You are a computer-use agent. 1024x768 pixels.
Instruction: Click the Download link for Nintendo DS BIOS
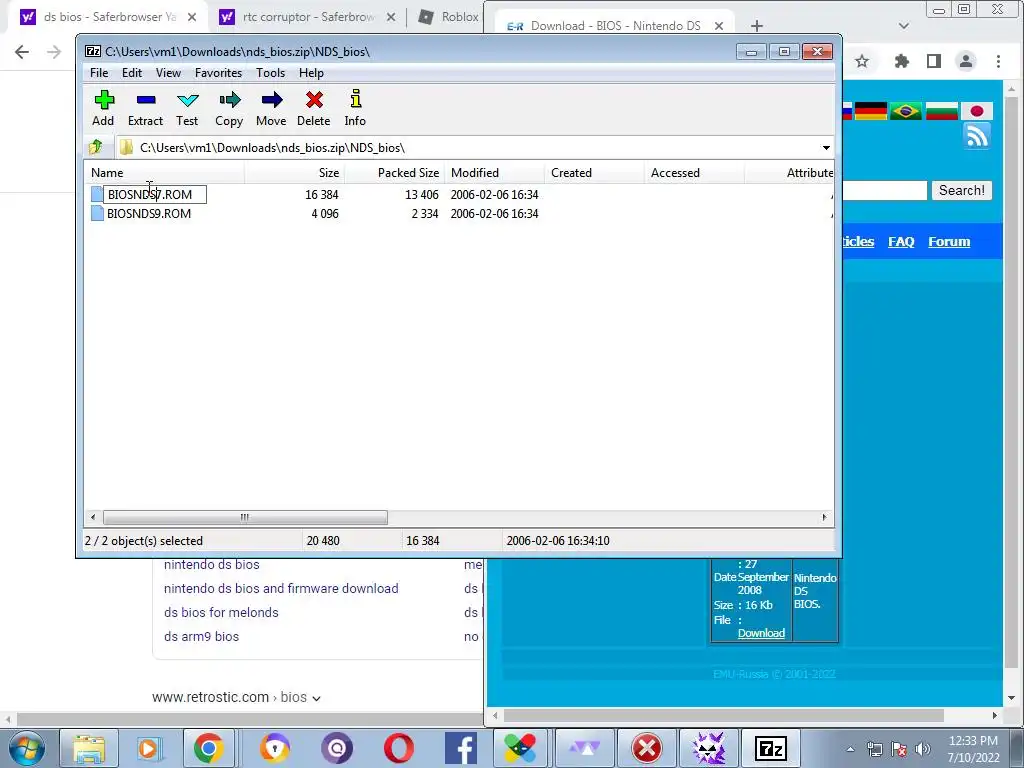pos(761,633)
